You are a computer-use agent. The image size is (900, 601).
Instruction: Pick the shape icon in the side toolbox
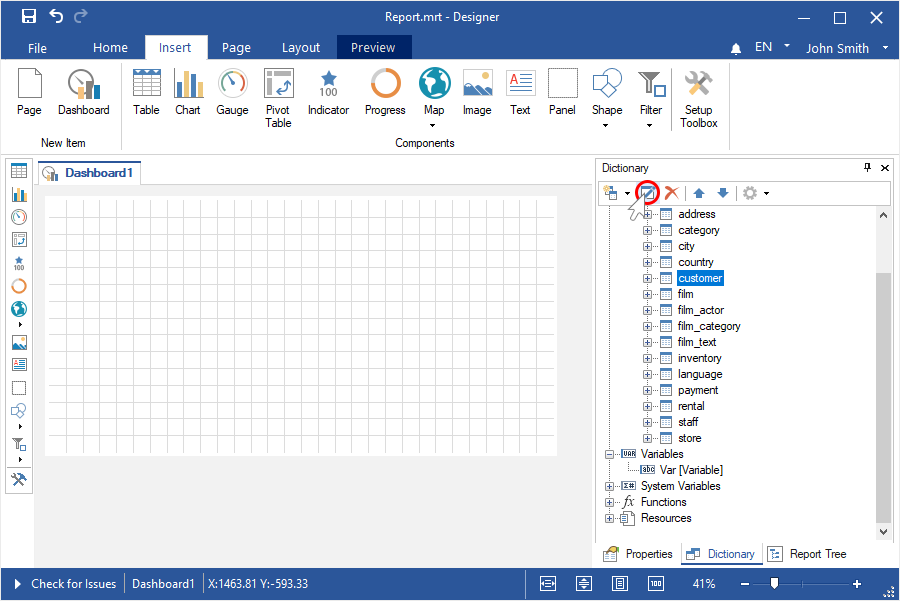pos(19,411)
